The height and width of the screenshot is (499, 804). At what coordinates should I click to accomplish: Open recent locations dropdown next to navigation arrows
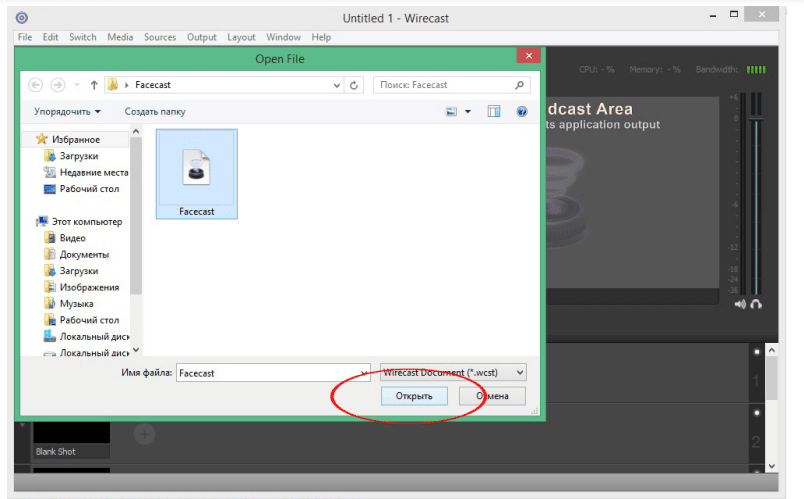[x=76, y=85]
